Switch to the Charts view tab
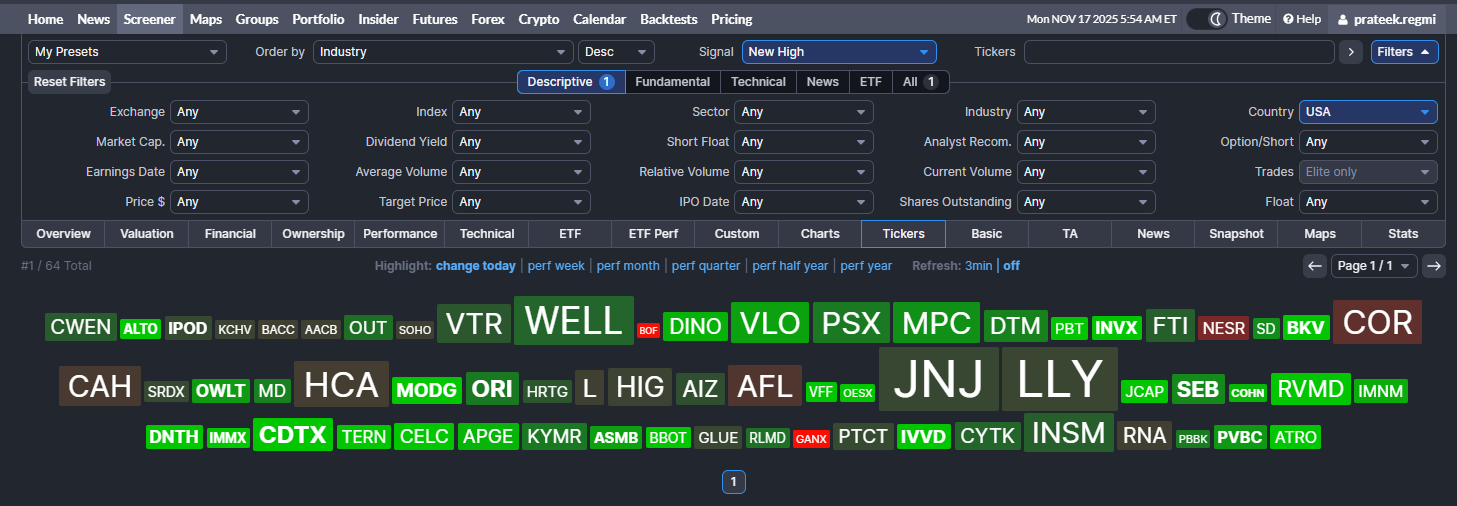Image resolution: width=1457 pixels, height=506 pixels. [x=820, y=234]
